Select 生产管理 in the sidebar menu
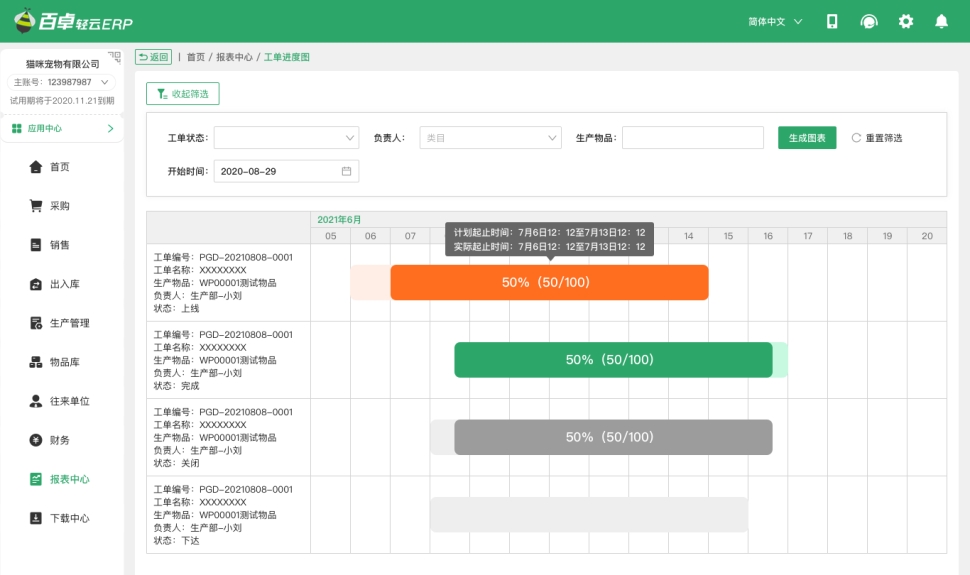This screenshot has height=575, width=970. tap(69, 323)
